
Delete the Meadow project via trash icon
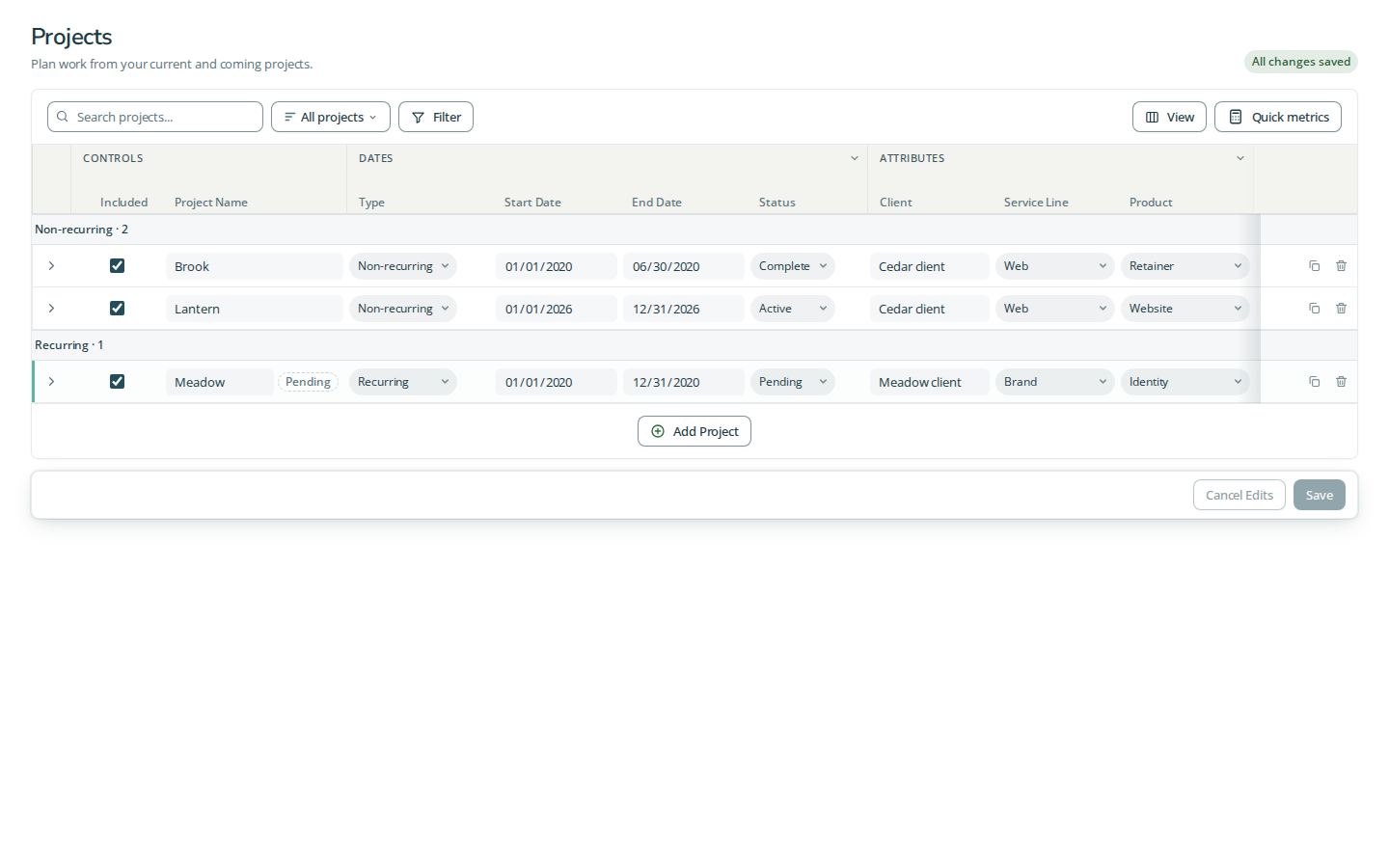coord(1341,382)
